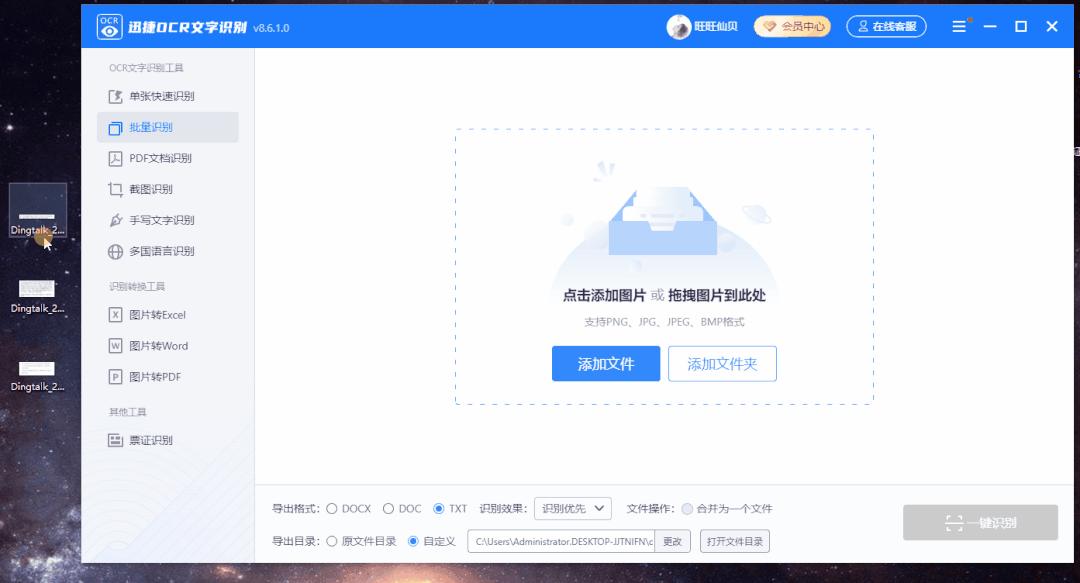The width and height of the screenshot is (1080, 583).
Task: Enable 合并为一个文件 file operation
Action: click(688, 508)
